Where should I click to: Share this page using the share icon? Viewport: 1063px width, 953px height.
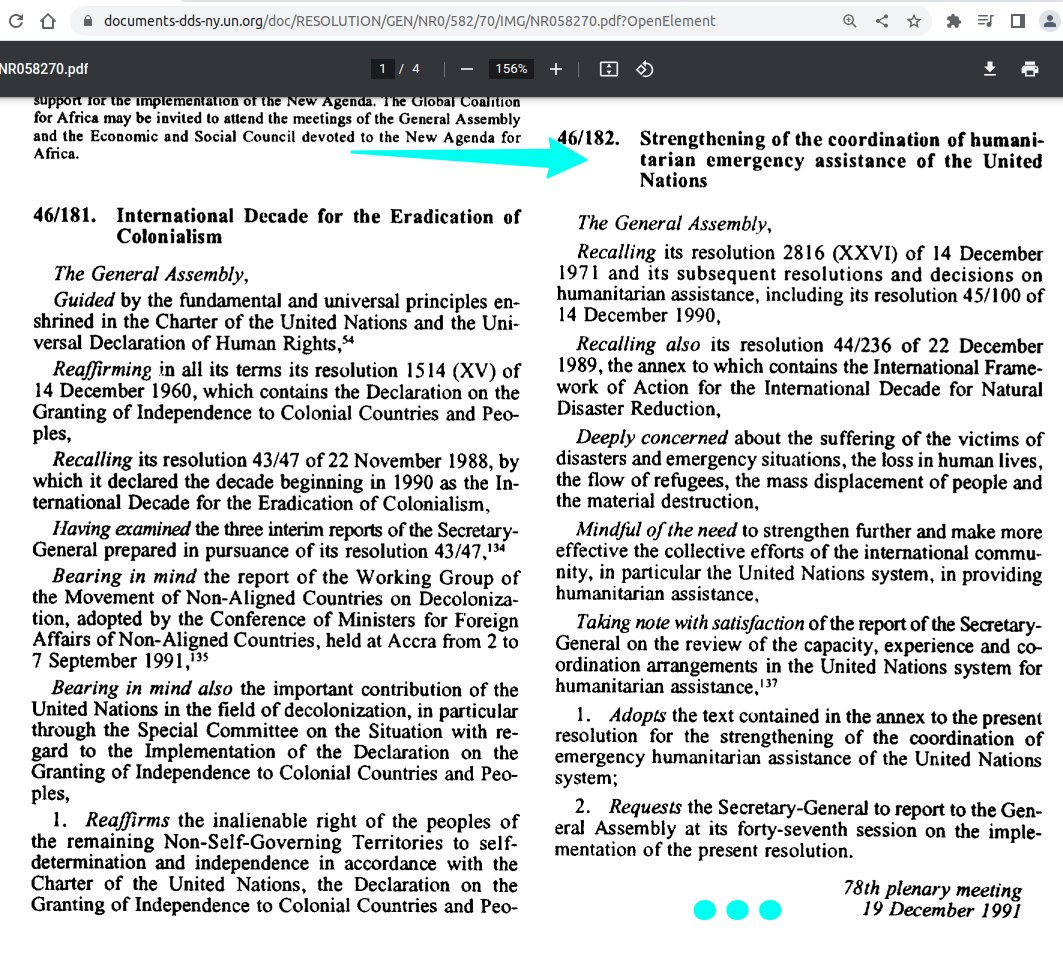(x=882, y=21)
